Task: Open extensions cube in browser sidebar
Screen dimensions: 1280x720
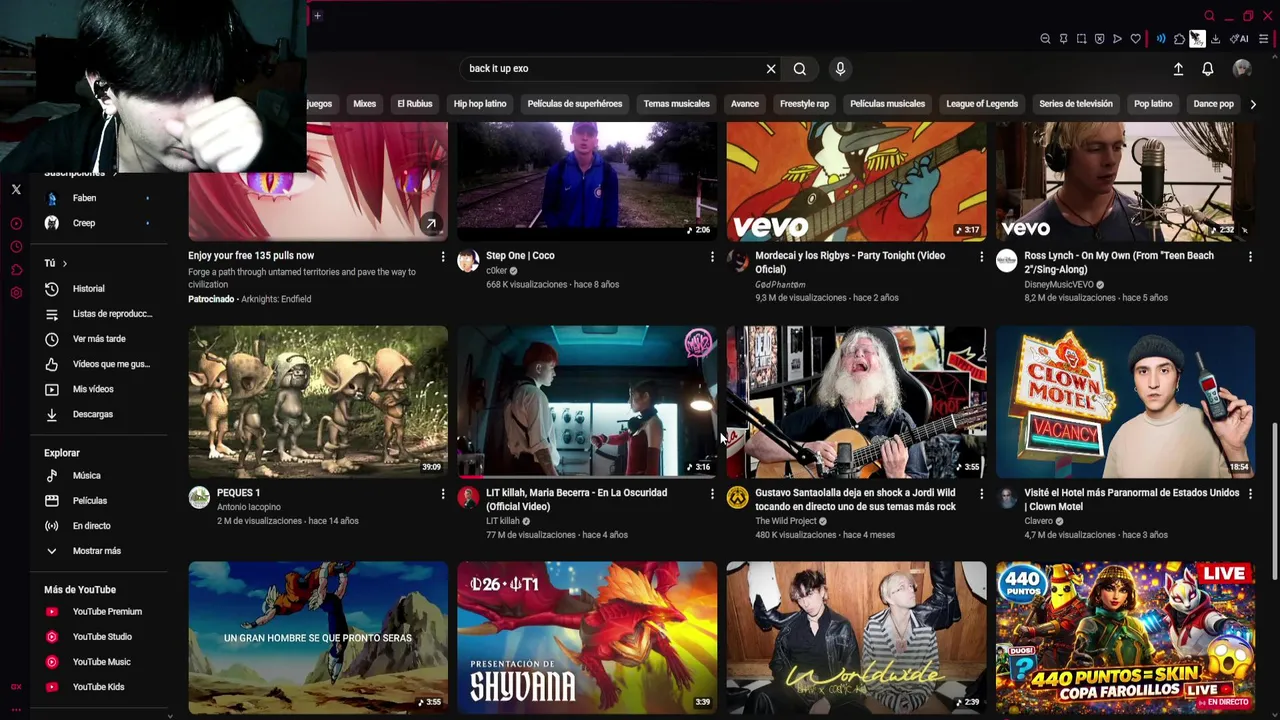Action: pyautogui.click(x=16, y=270)
